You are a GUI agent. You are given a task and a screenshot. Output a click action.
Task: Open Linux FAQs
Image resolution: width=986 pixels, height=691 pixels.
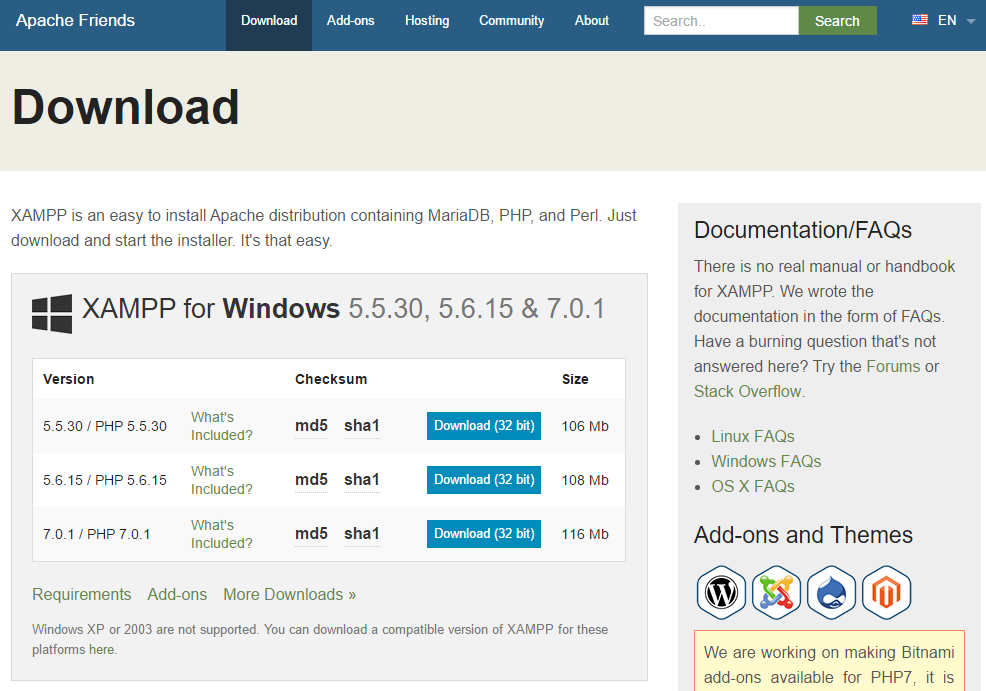click(x=753, y=436)
